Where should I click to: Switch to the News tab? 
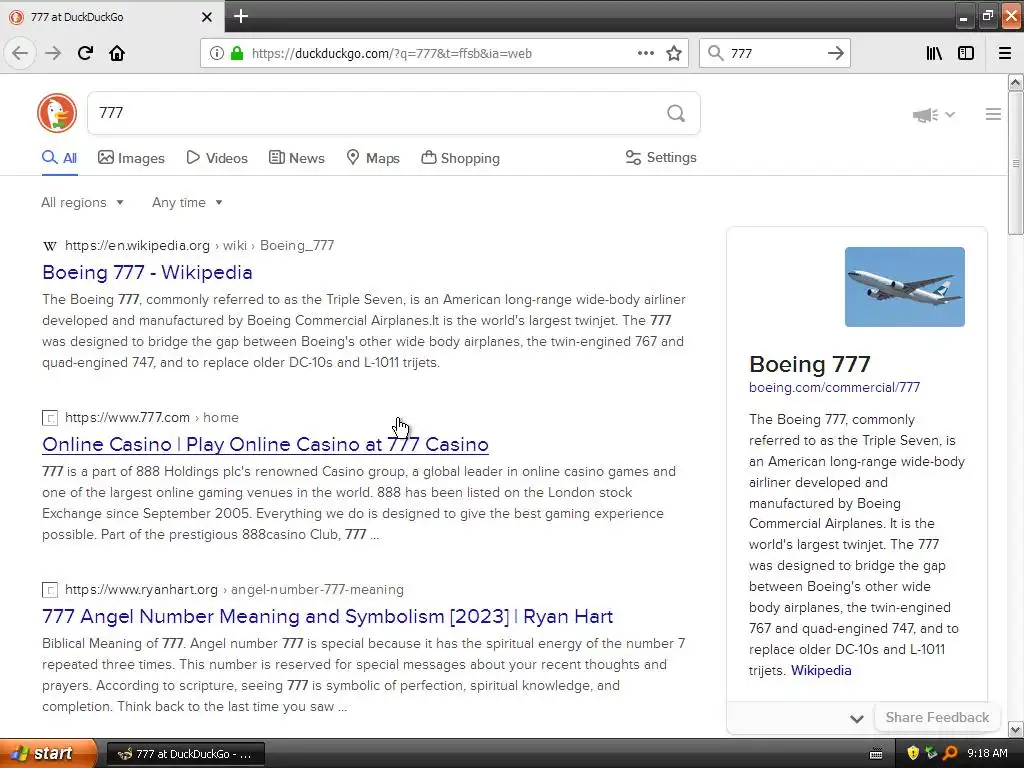296,158
